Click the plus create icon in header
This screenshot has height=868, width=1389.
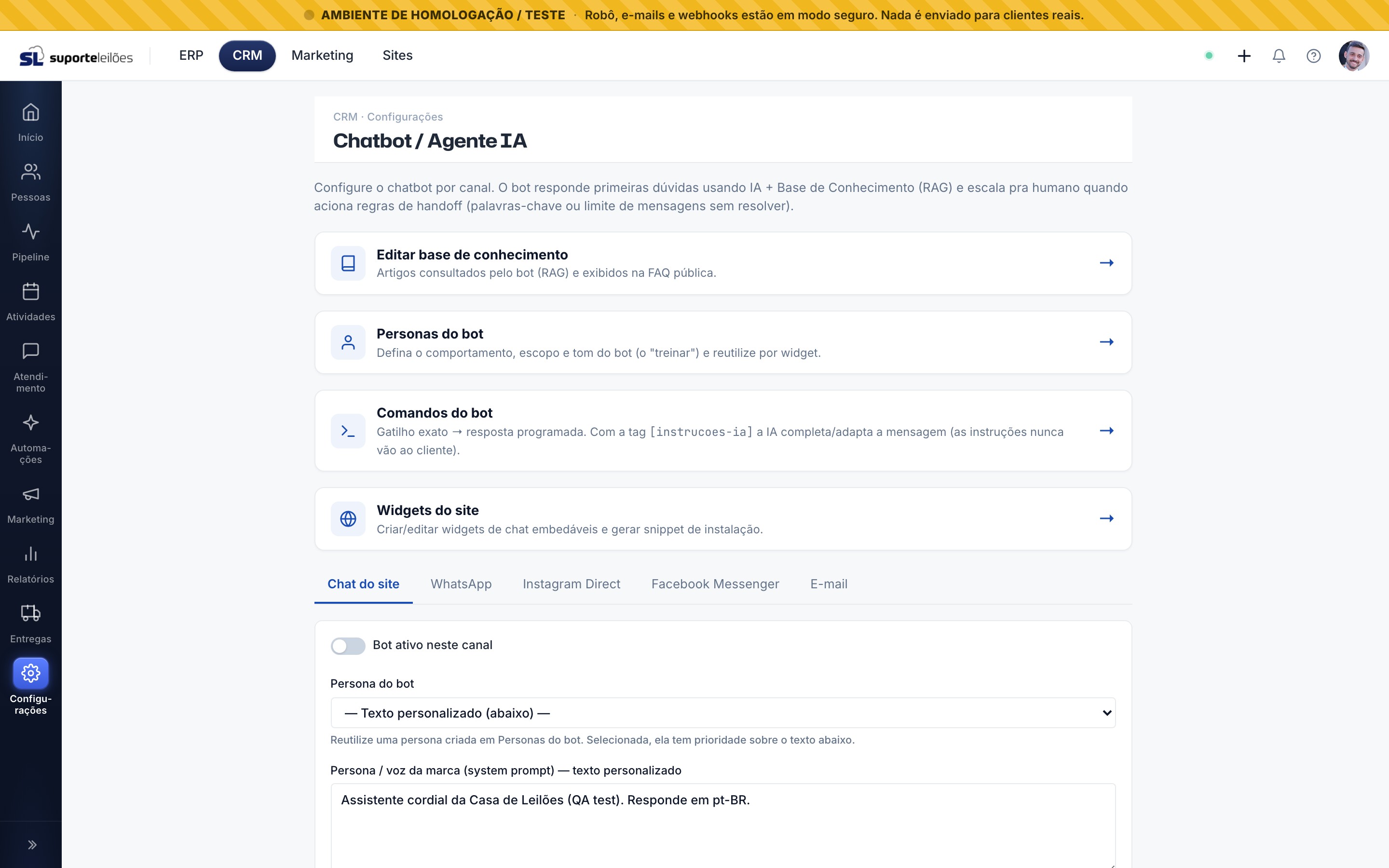click(x=1244, y=55)
